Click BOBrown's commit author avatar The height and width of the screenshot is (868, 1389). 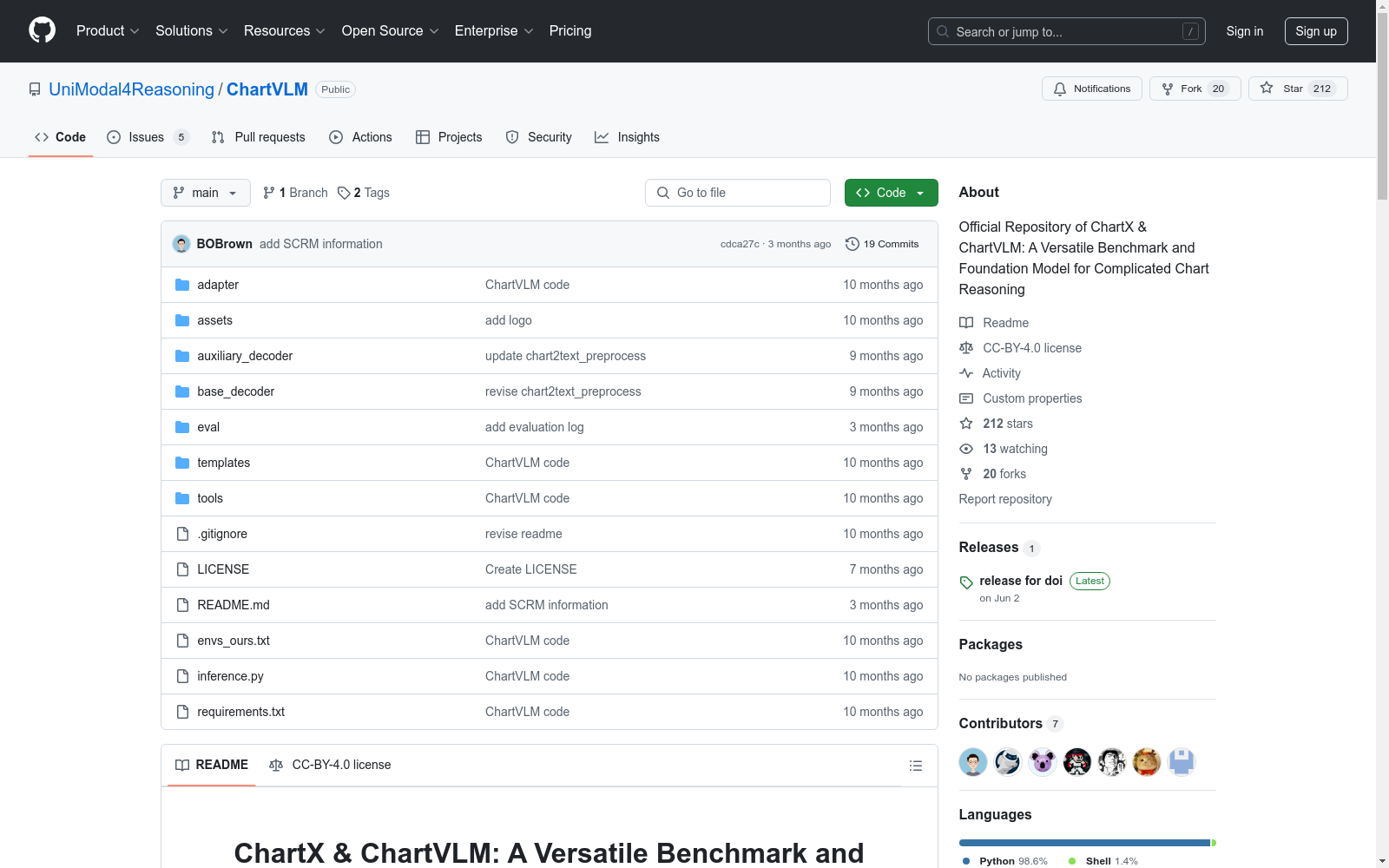point(181,244)
